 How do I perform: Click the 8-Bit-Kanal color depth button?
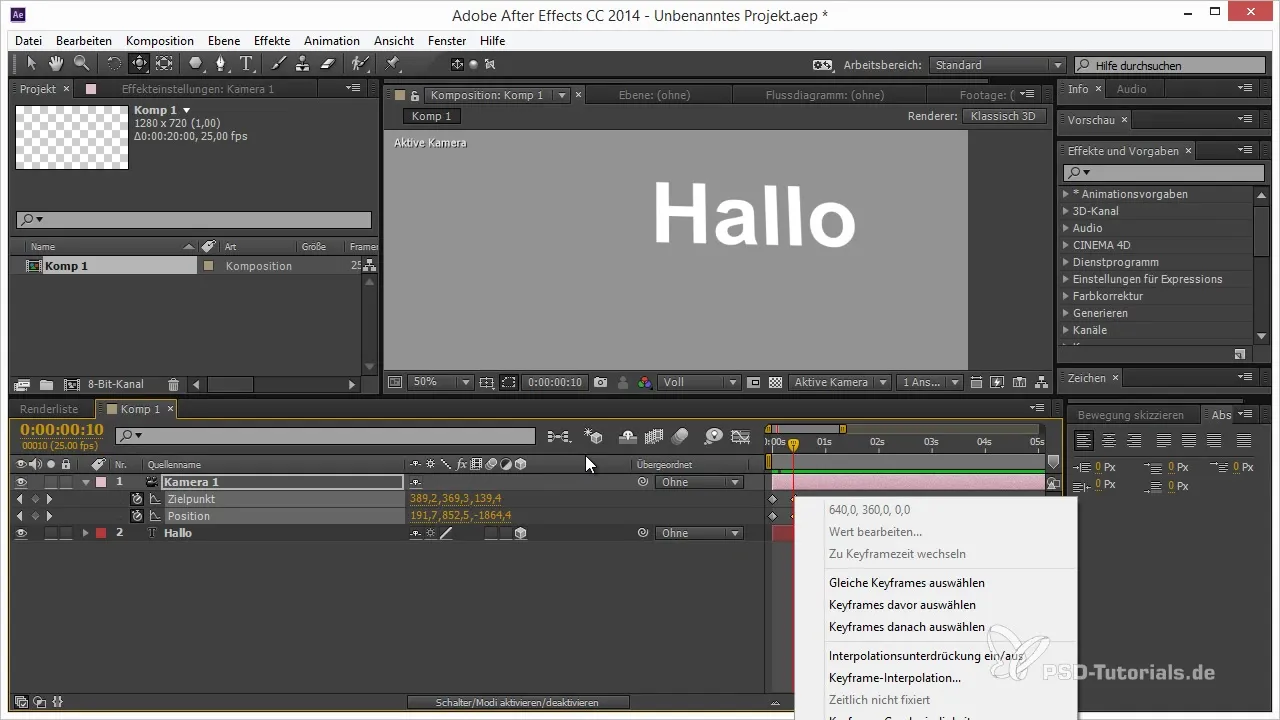(116, 384)
